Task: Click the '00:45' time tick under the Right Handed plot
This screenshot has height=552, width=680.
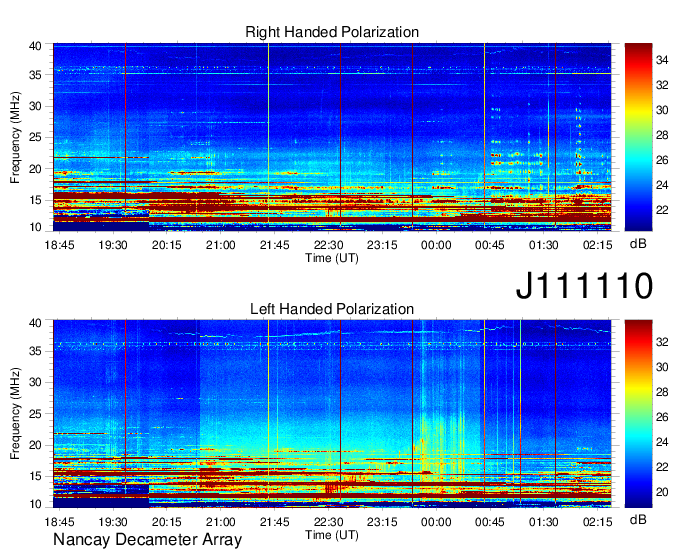Action: click(490, 245)
